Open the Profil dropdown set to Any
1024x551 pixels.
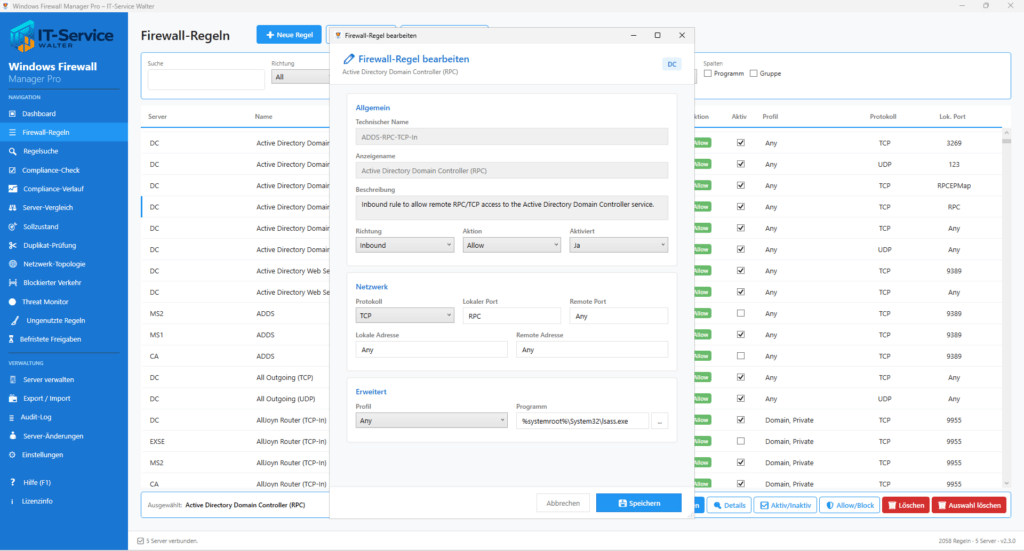pos(431,421)
